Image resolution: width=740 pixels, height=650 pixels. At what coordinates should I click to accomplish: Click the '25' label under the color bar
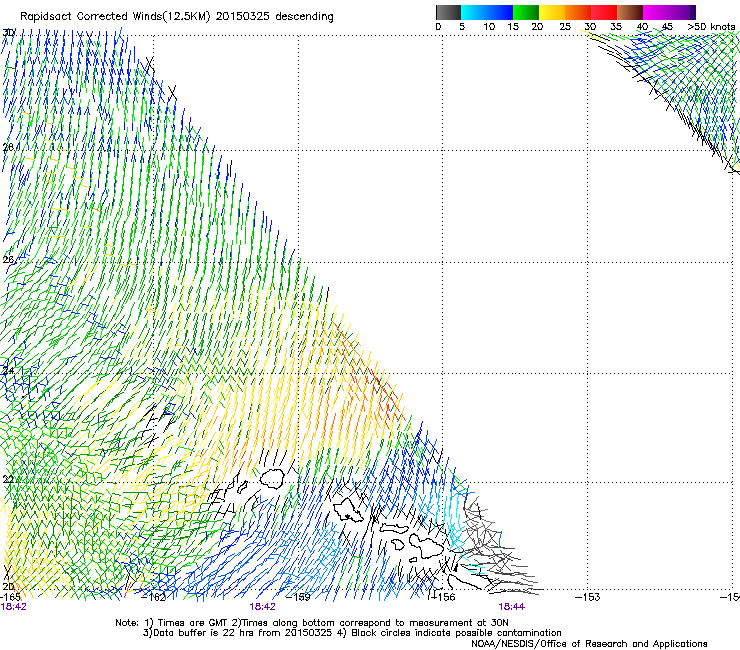[564, 27]
